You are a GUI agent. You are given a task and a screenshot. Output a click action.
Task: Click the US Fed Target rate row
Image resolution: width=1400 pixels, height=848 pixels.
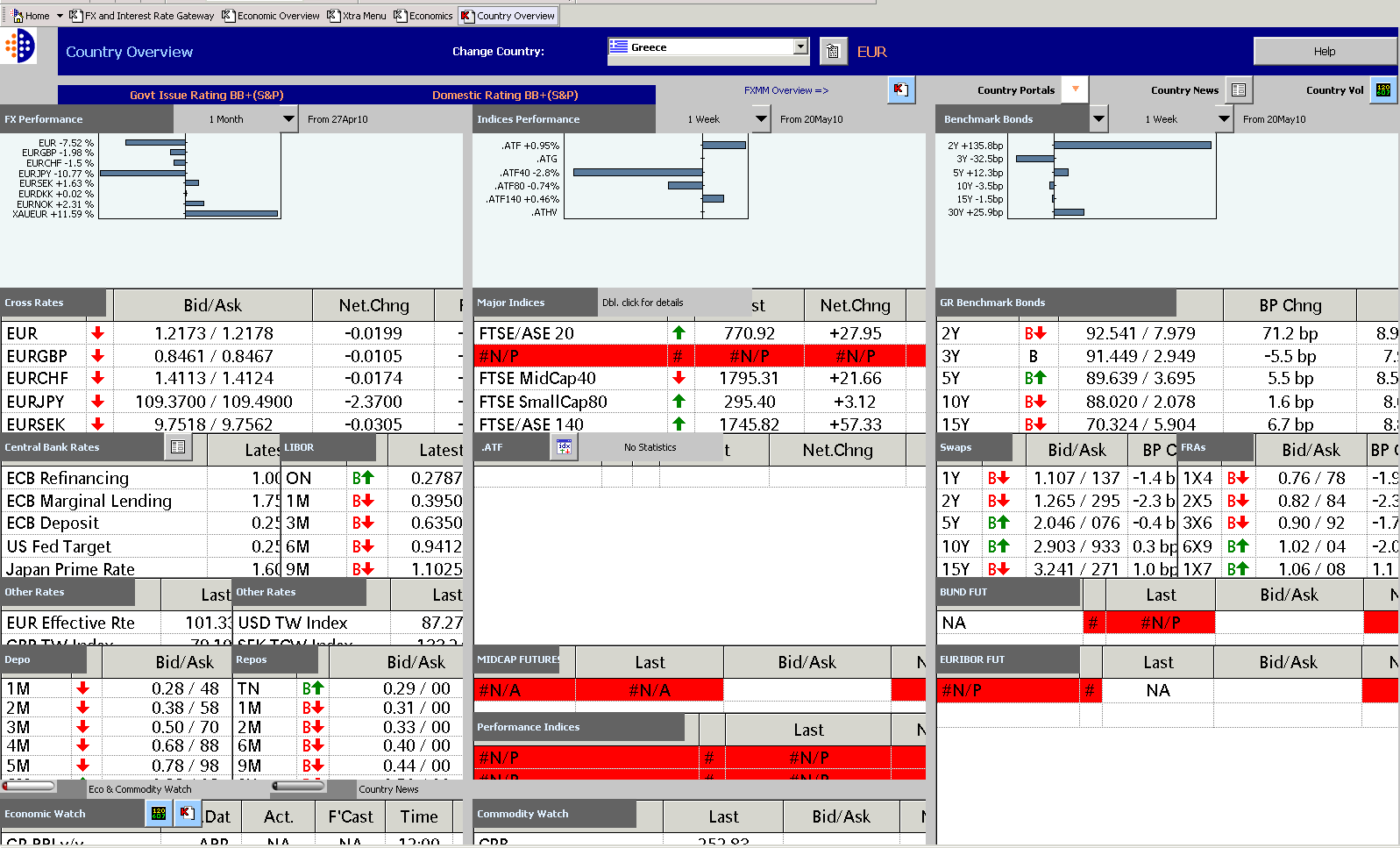click(140, 546)
